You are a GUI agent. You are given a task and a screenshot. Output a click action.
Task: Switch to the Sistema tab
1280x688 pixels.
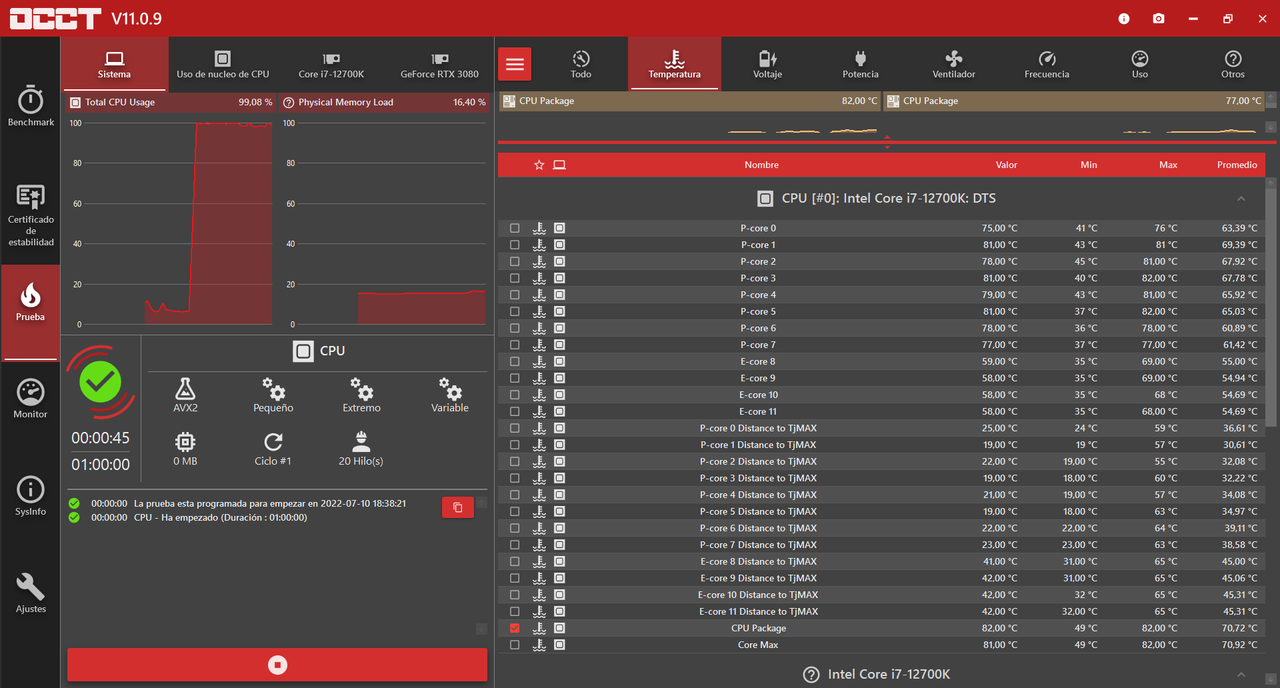(114, 64)
